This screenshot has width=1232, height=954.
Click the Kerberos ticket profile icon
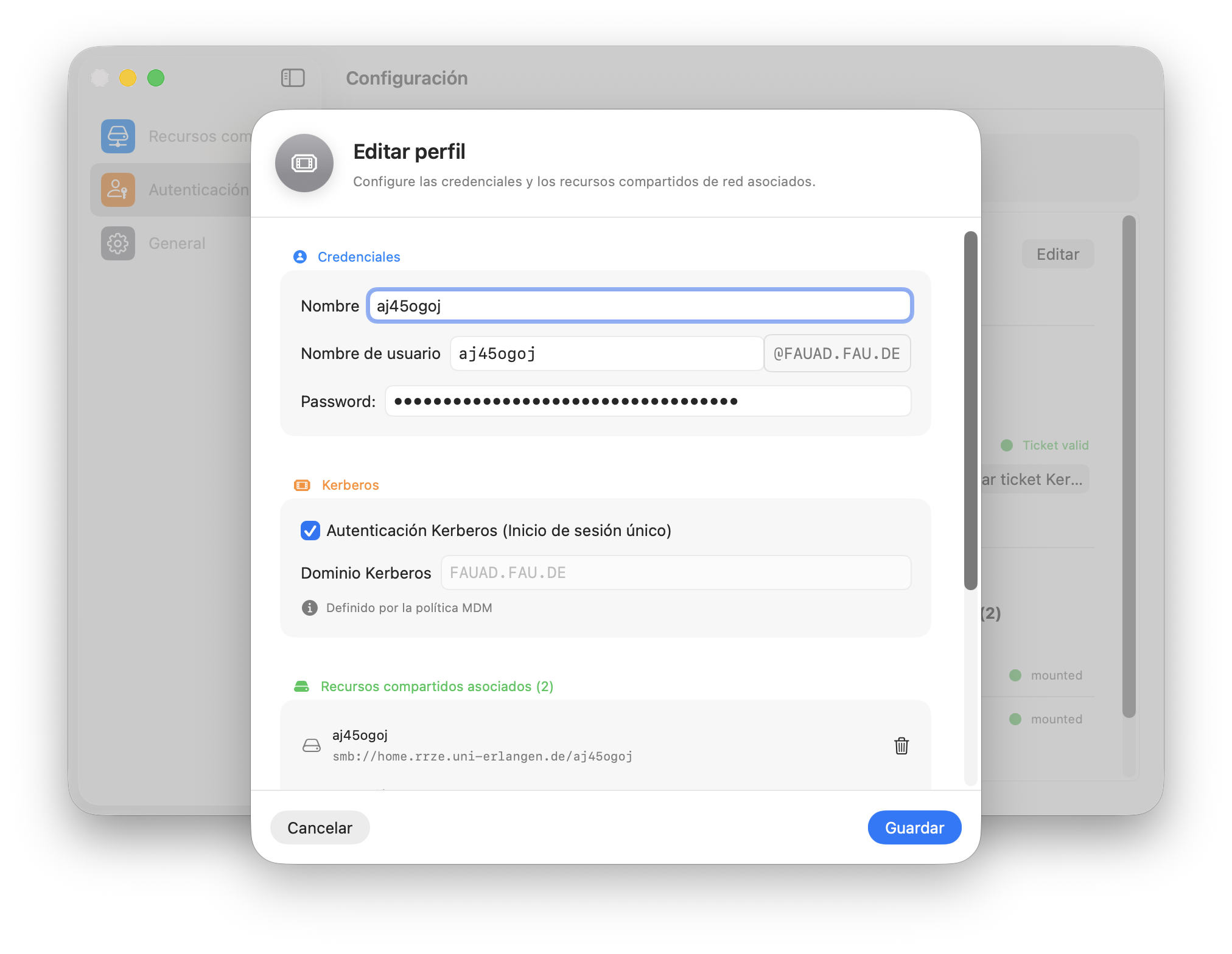coord(304,163)
